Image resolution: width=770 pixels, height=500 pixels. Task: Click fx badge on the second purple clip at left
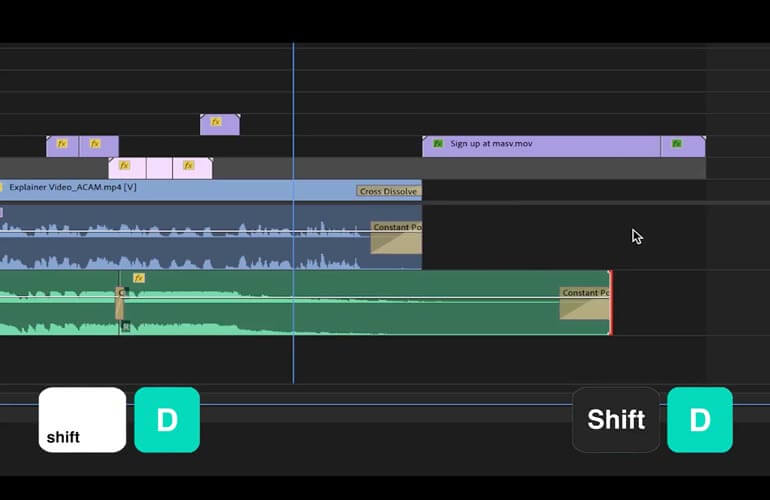[95, 143]
